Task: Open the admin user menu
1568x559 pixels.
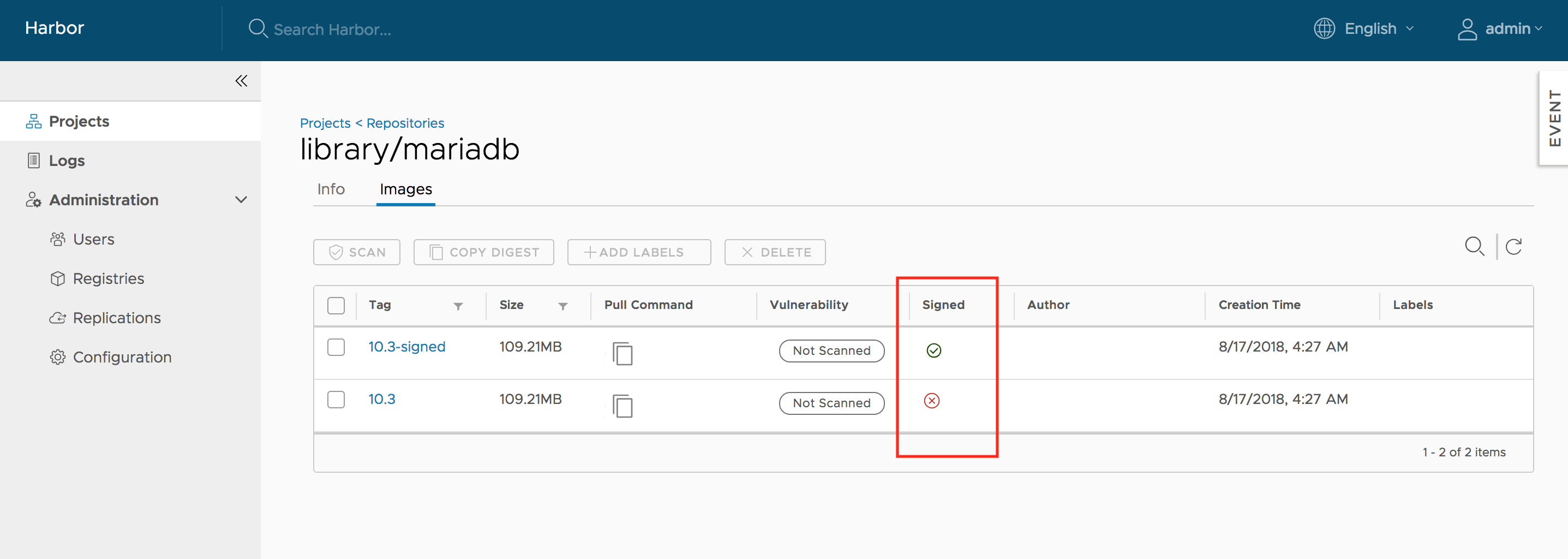Action: [1500, 28]
